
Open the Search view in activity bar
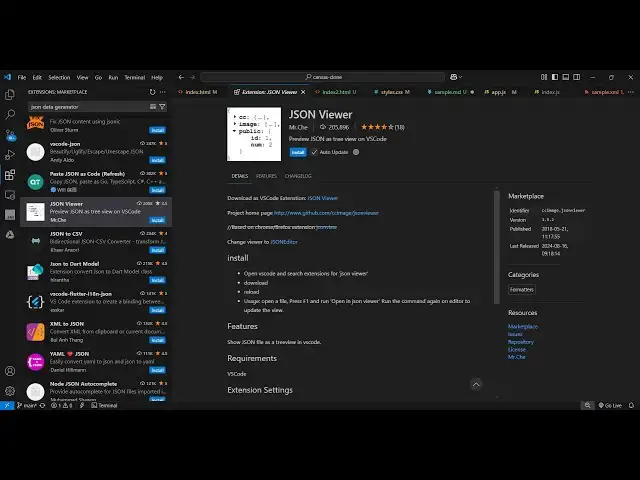[10, 115]
